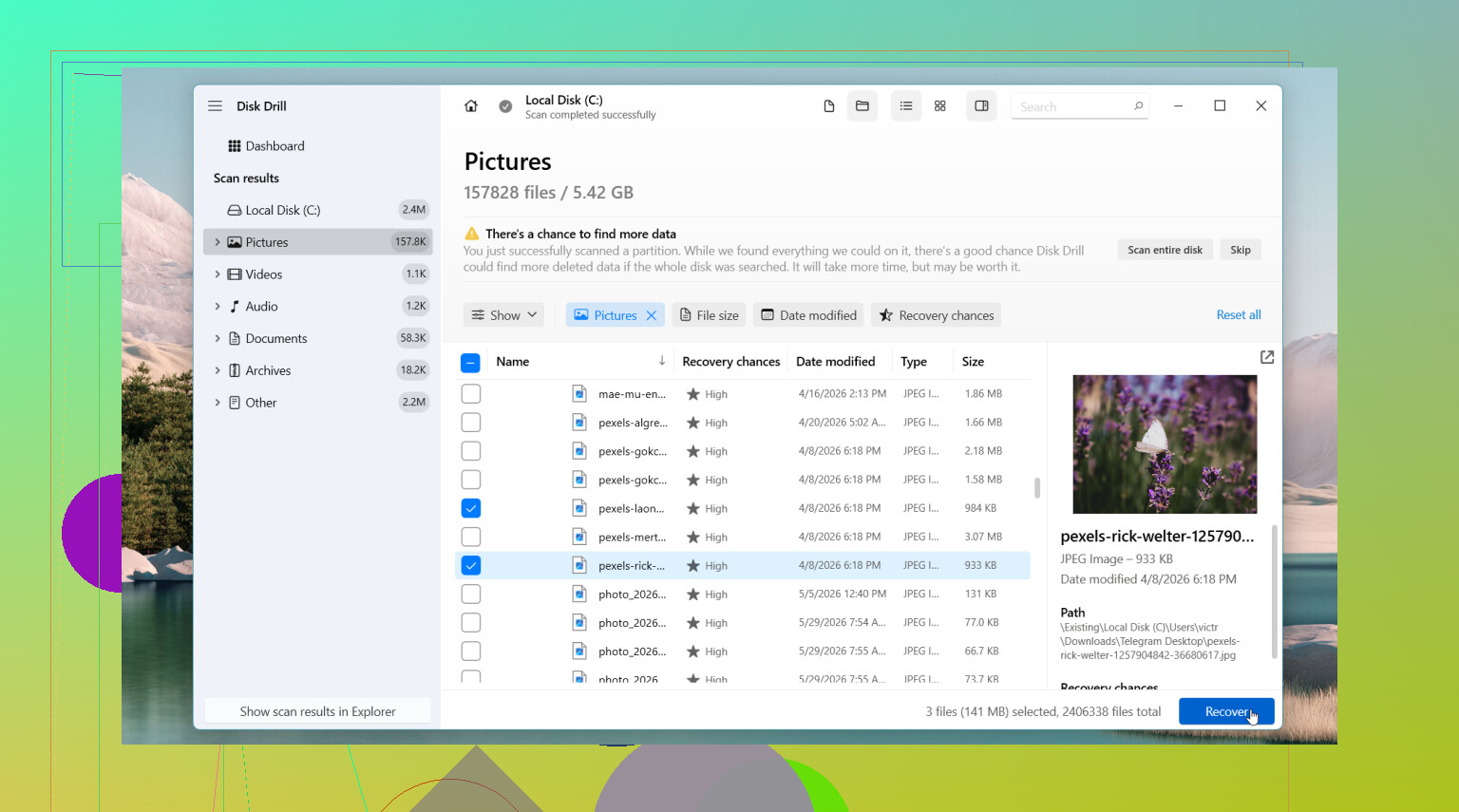Screen dimensions: 1459x812
Task: Click the file icon of mae-mu-en... row
Action: [x=579, y=394]
